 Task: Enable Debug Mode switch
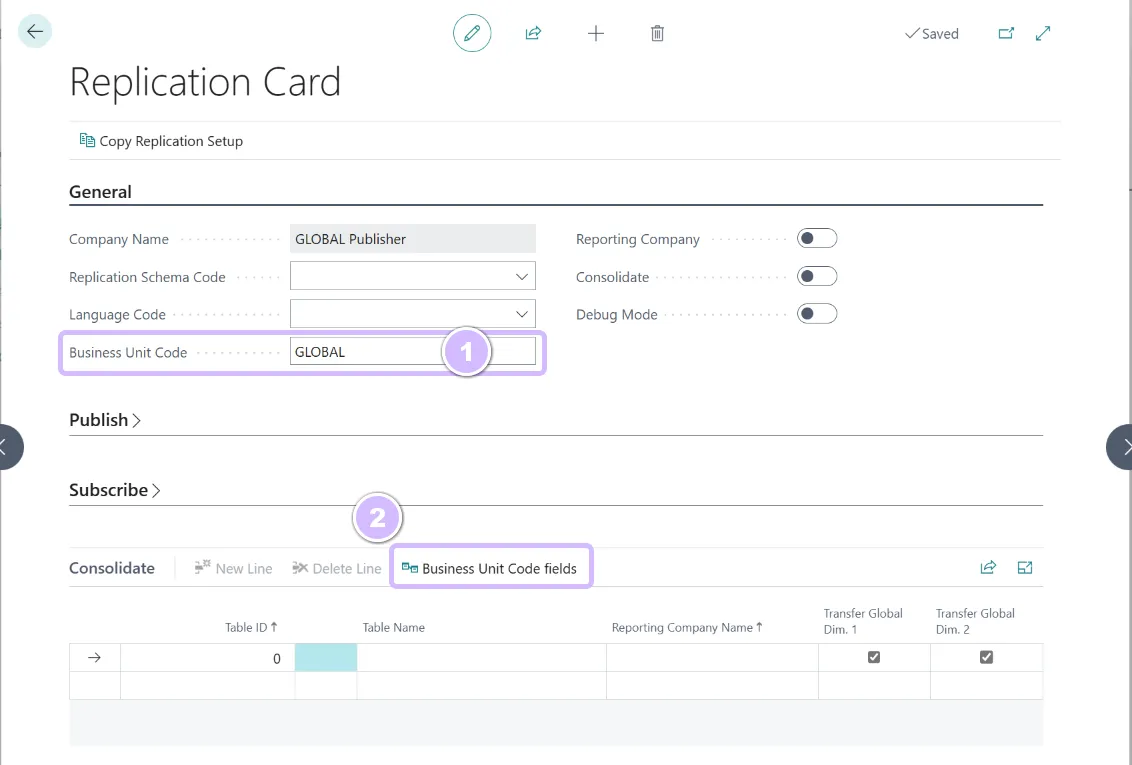click(x=816, y=314)
